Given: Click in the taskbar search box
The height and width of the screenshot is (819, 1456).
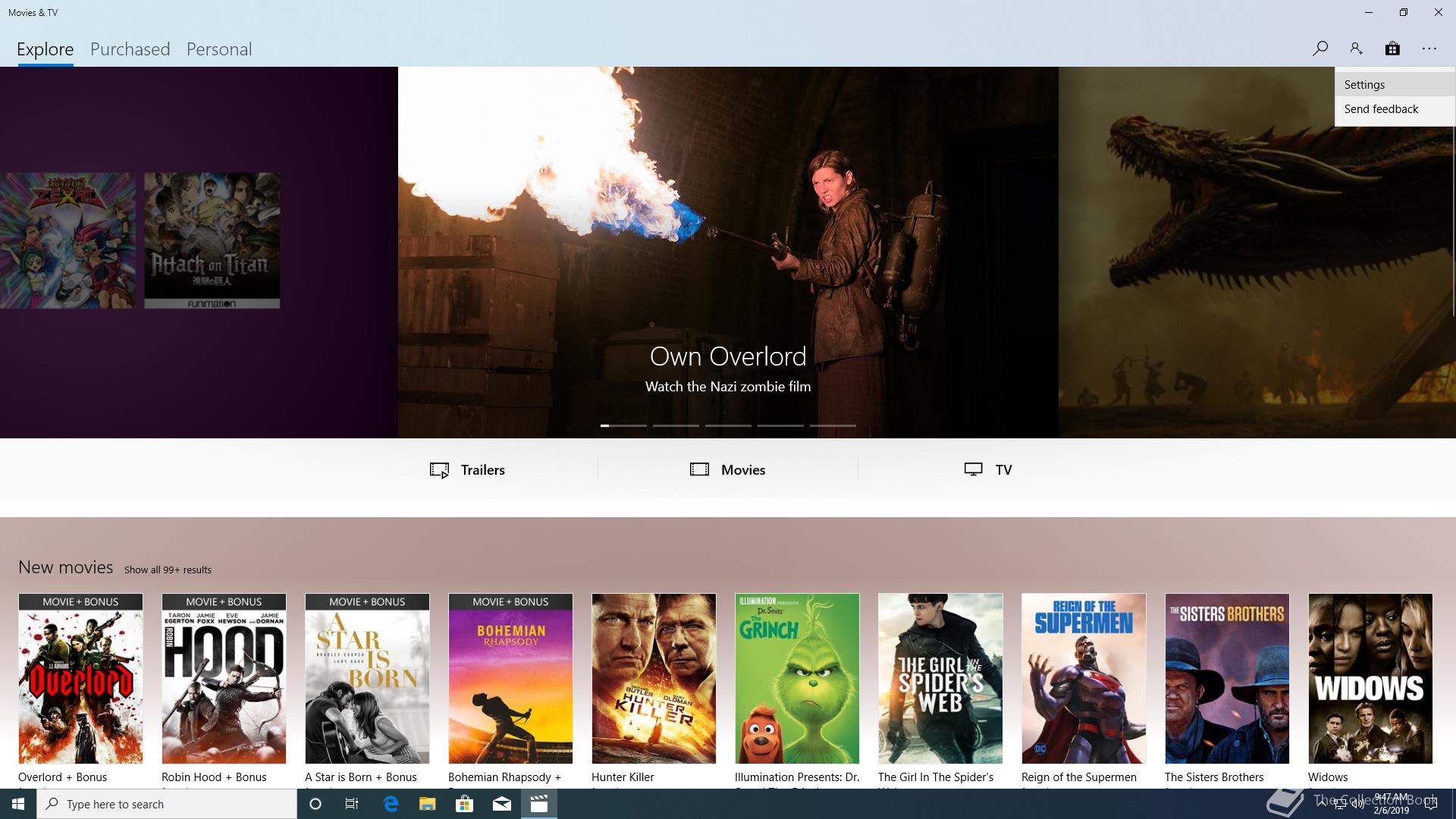Looking at the screenshot, I should click(167, 804).
